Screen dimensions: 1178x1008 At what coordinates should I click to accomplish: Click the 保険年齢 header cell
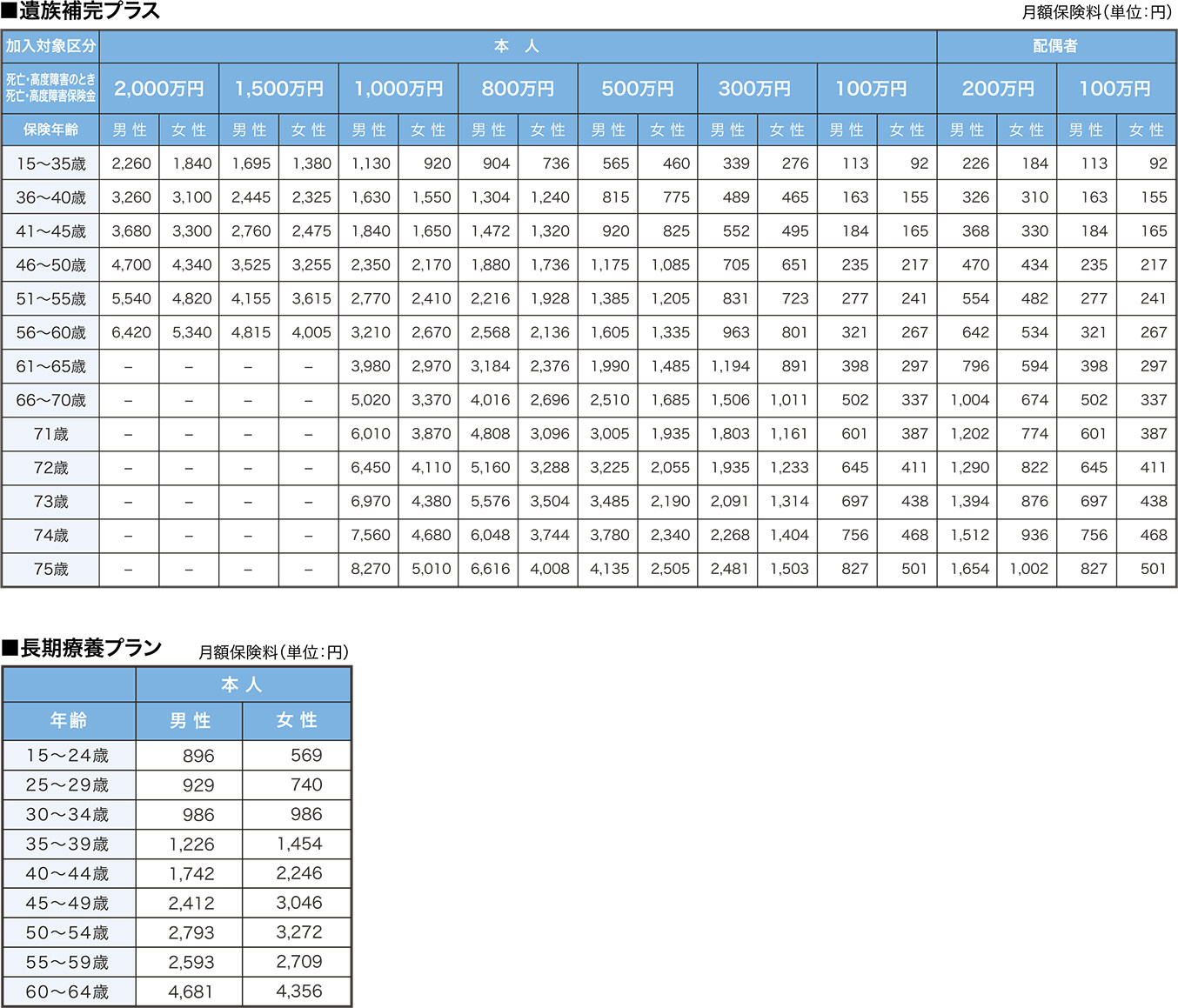50,130
